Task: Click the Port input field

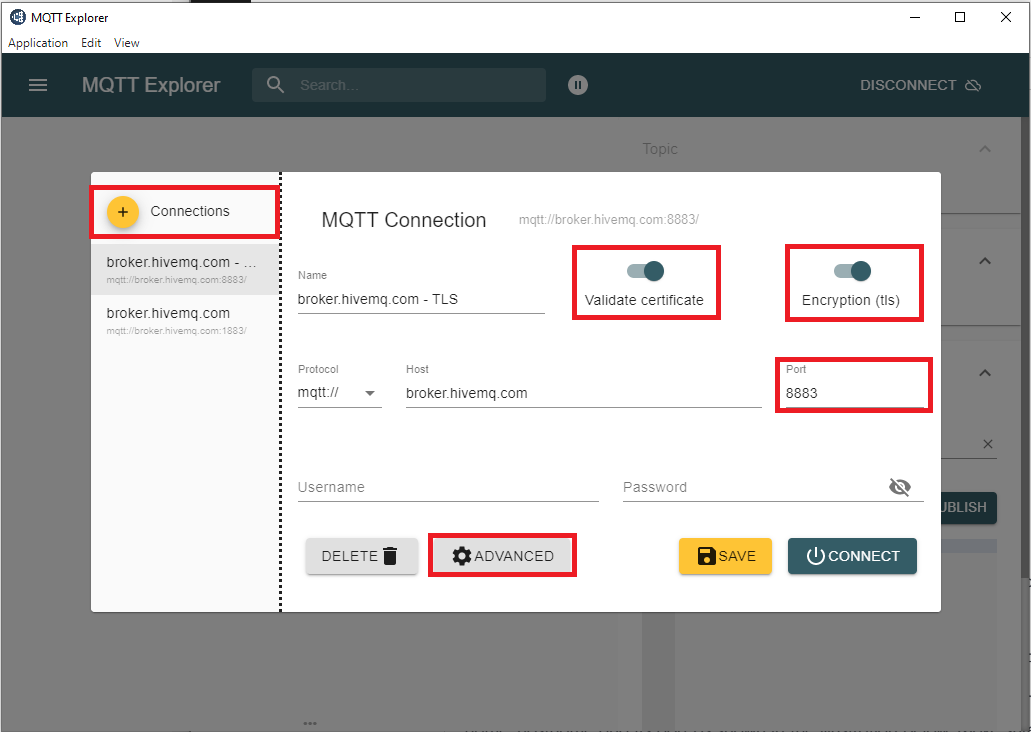Action: click(x=852, y=393)
